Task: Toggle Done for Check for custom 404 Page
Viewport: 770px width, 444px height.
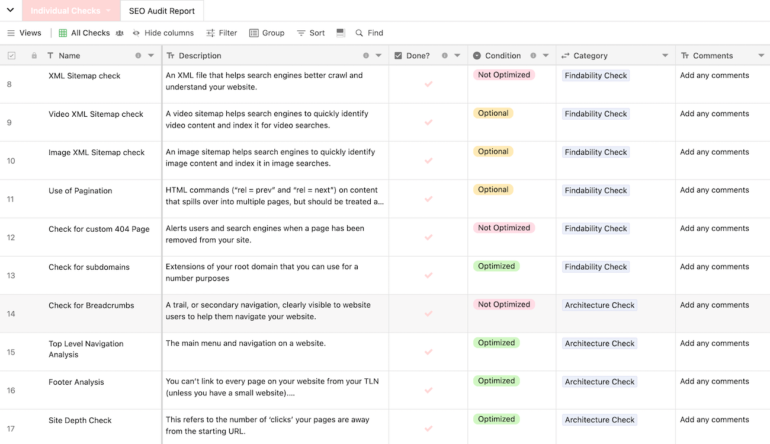Action: pos(428,237)
